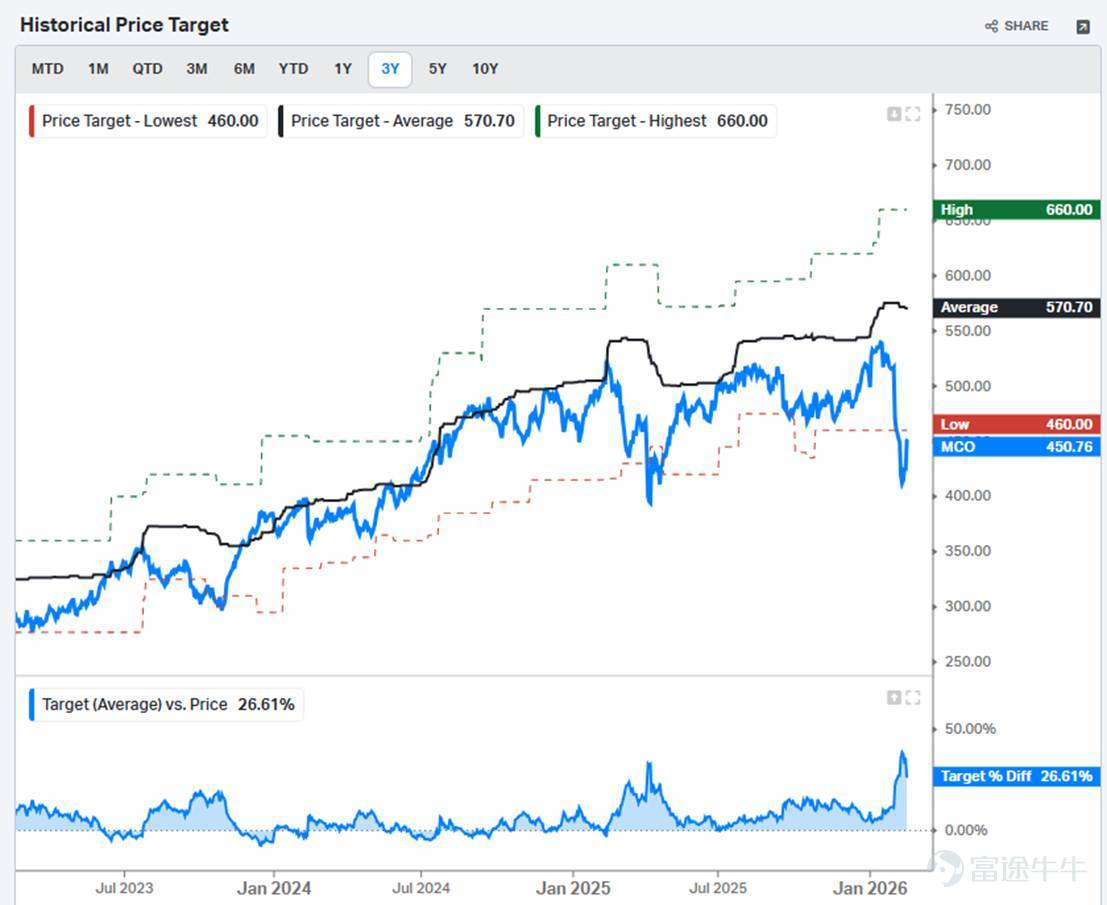Click the blue MCO 450.76 axis label
The width and height of the screenshot is (1107, 905).
(x=1017, y=447)
